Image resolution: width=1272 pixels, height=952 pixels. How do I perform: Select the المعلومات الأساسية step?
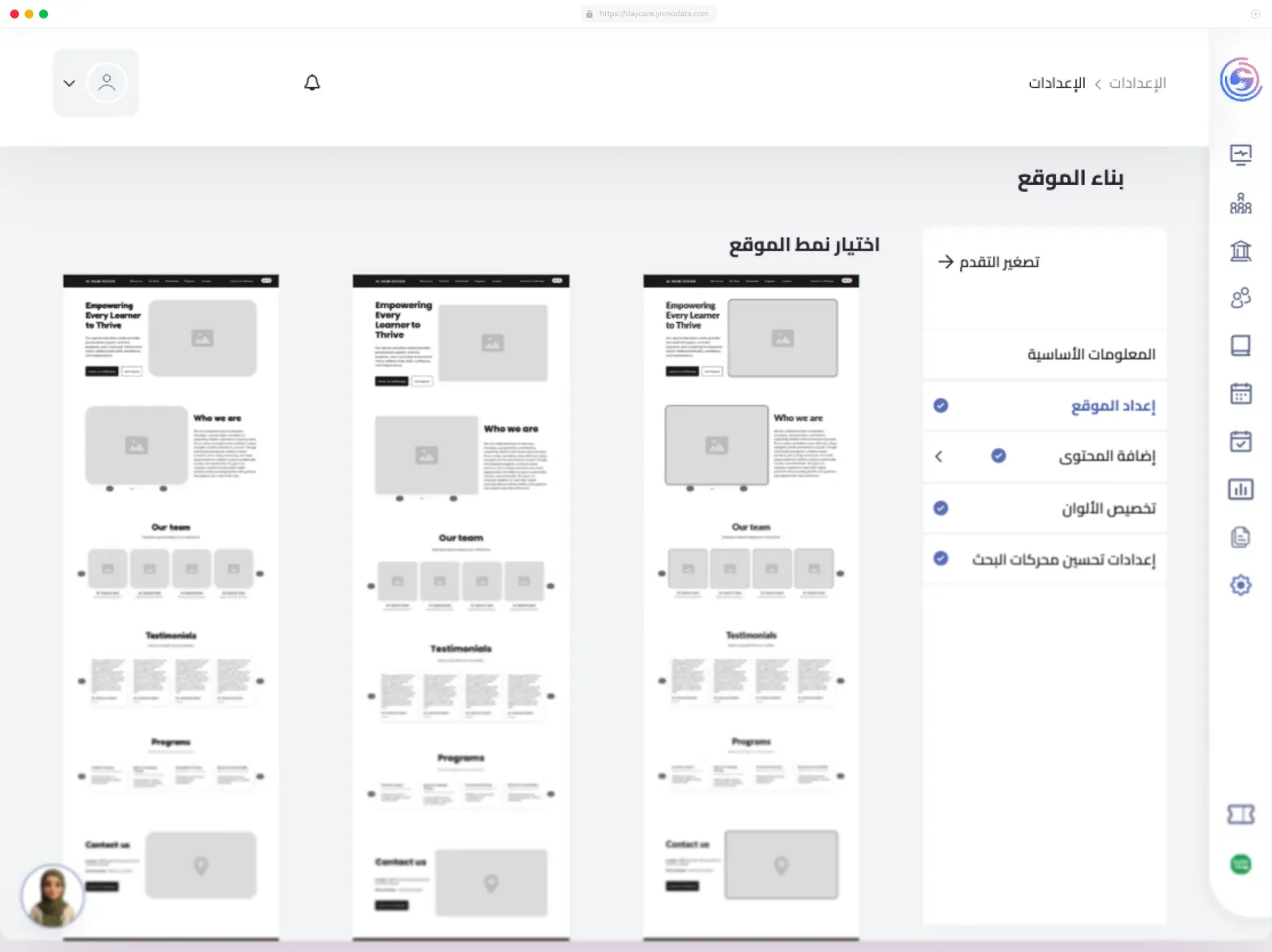[x=1044, y=354]
